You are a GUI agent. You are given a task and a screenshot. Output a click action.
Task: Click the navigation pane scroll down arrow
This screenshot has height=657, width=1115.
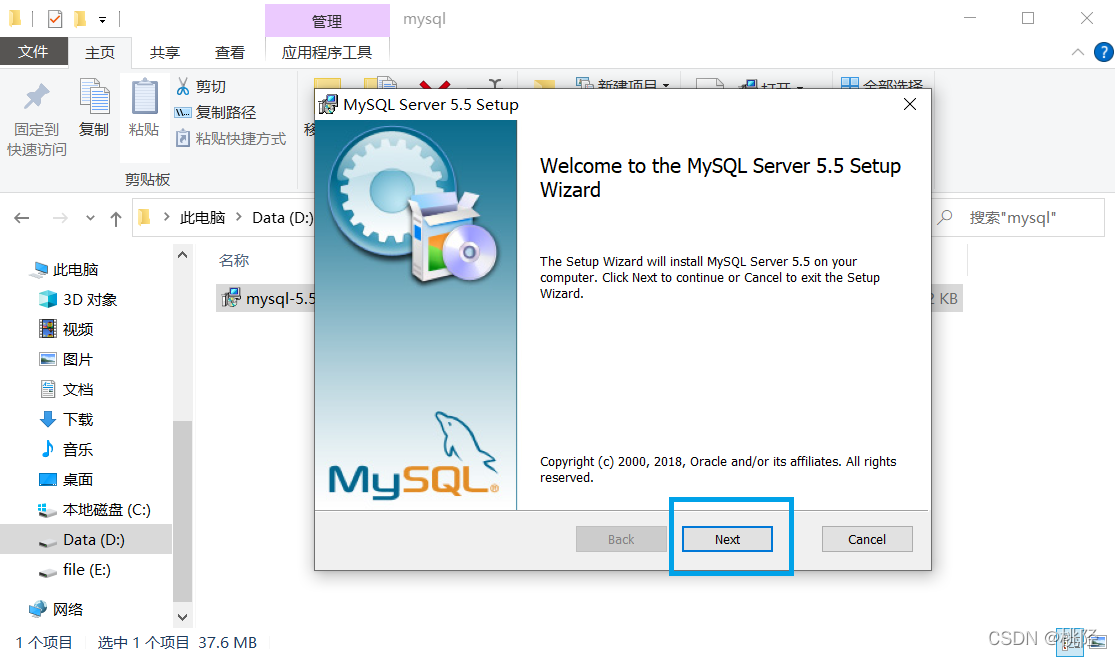click(183, 617)
